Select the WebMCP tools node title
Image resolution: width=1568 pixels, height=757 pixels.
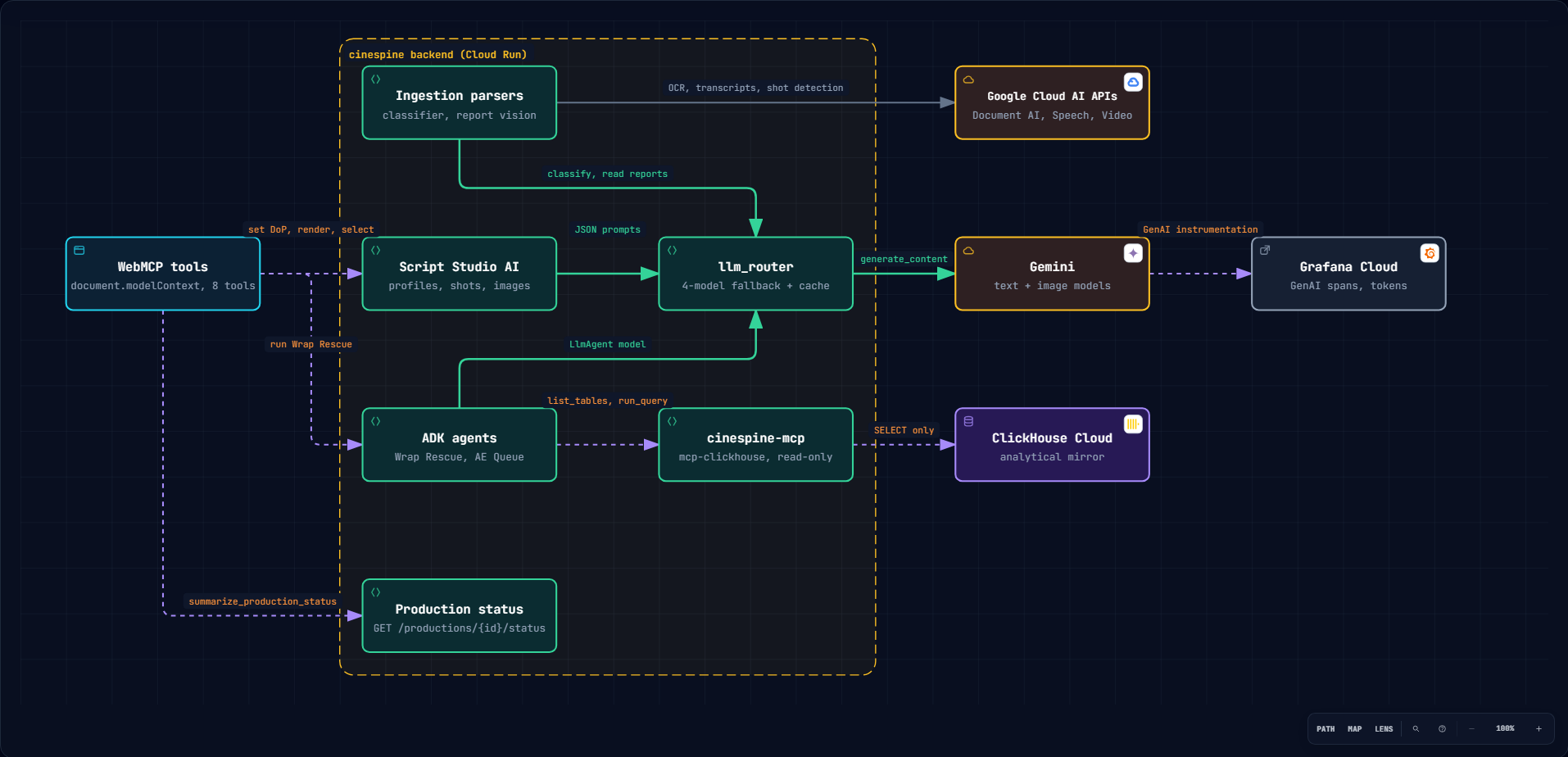click(x=163, y=267)
